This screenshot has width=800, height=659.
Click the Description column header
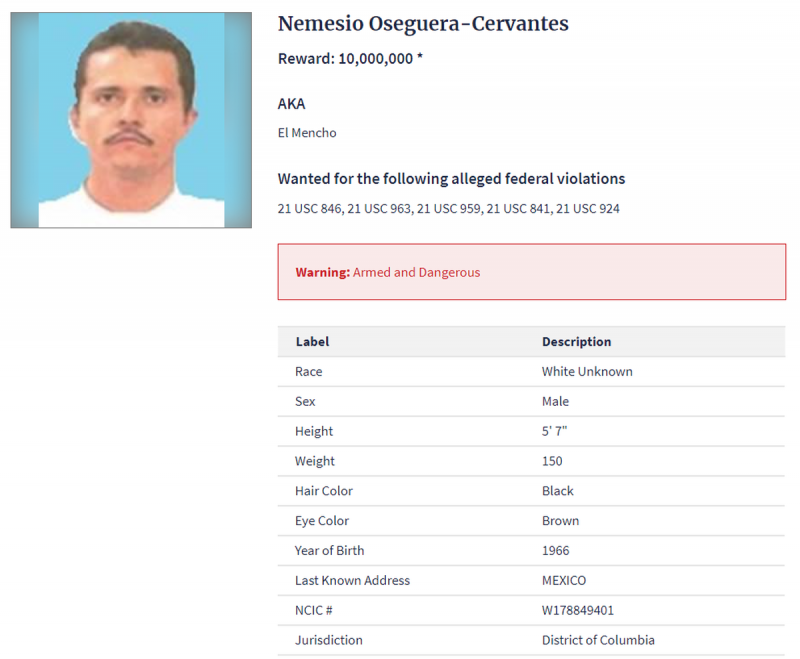(x=577, y=342)
